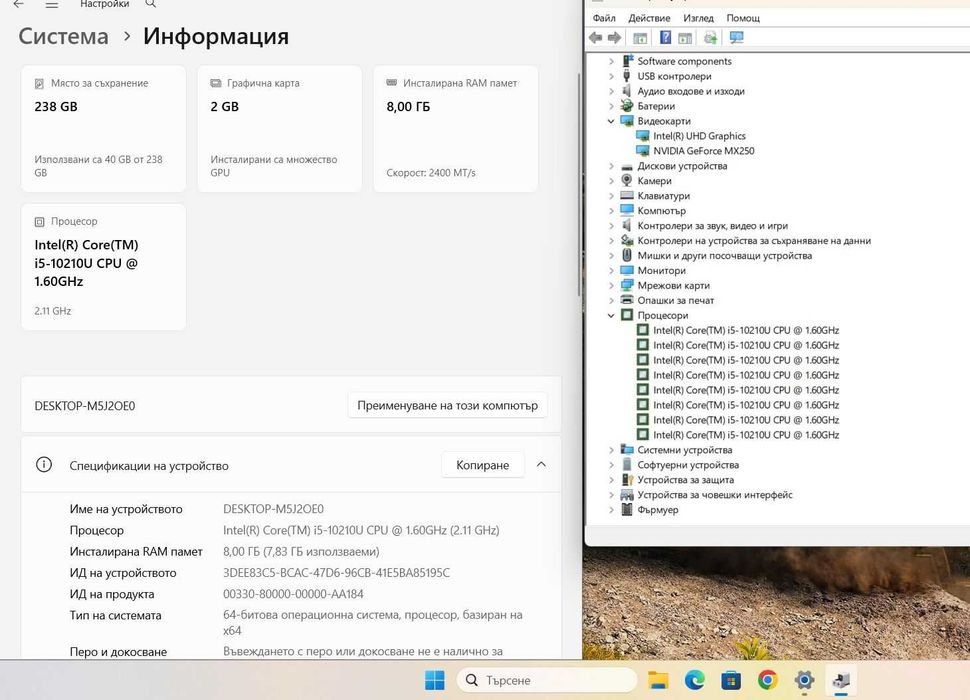Select the USB контролери plug icon
970x700 pixels.
627,76
